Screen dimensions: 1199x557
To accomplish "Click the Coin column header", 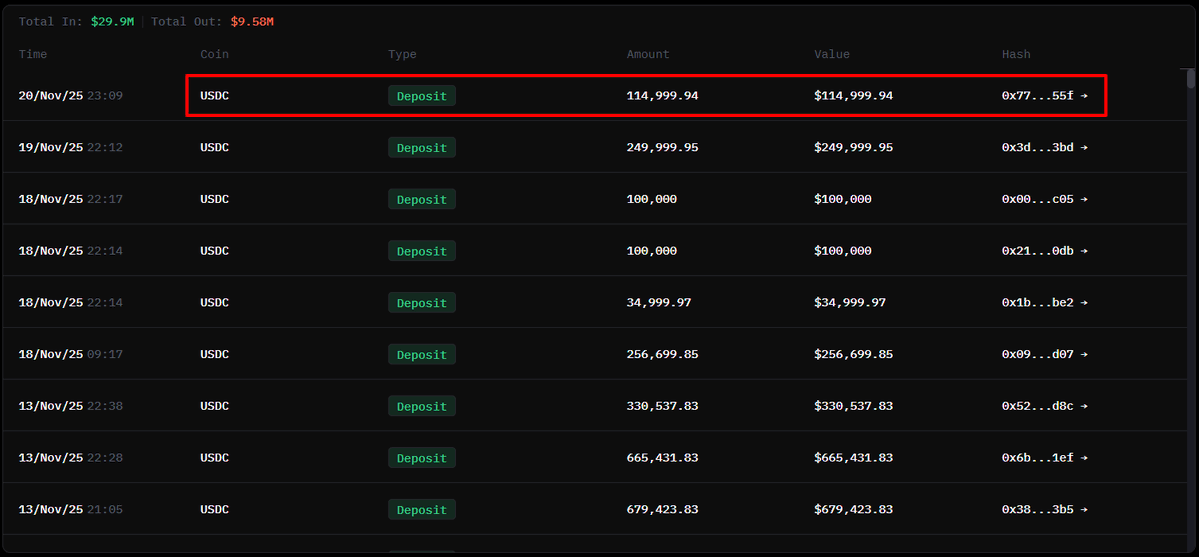I will point(214,54).
